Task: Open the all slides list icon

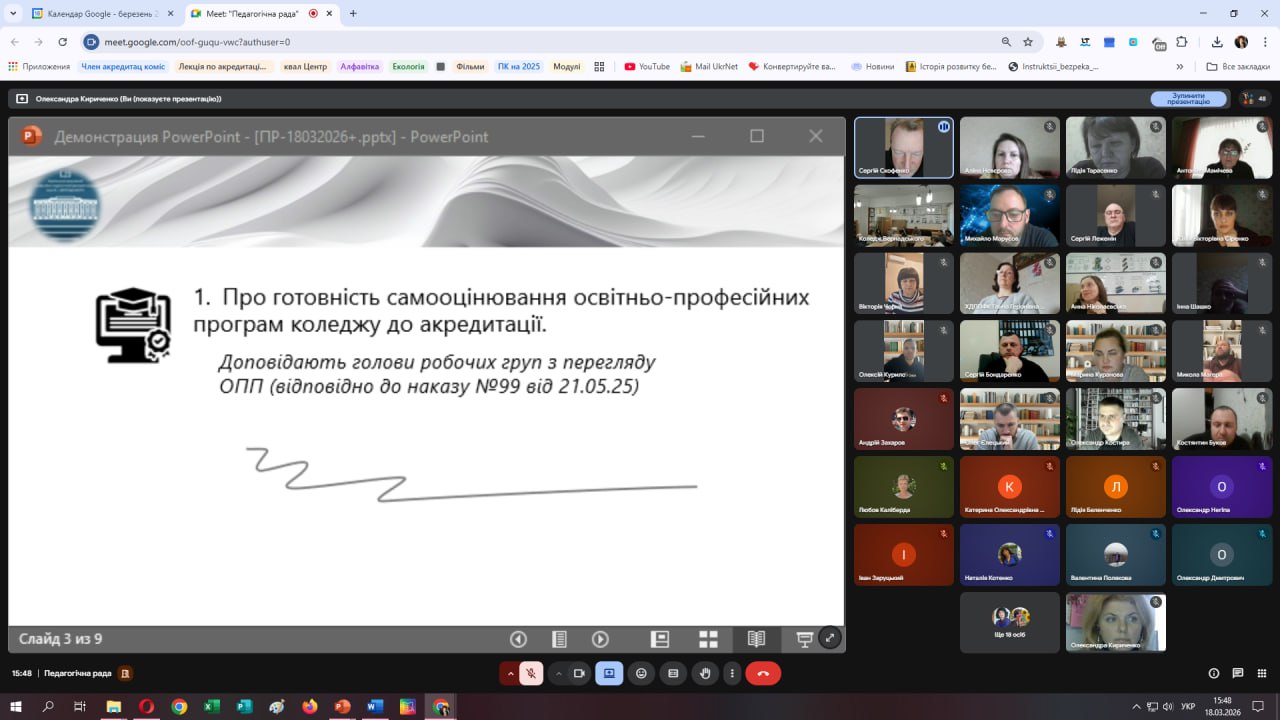Action: (x=559, y=639)
